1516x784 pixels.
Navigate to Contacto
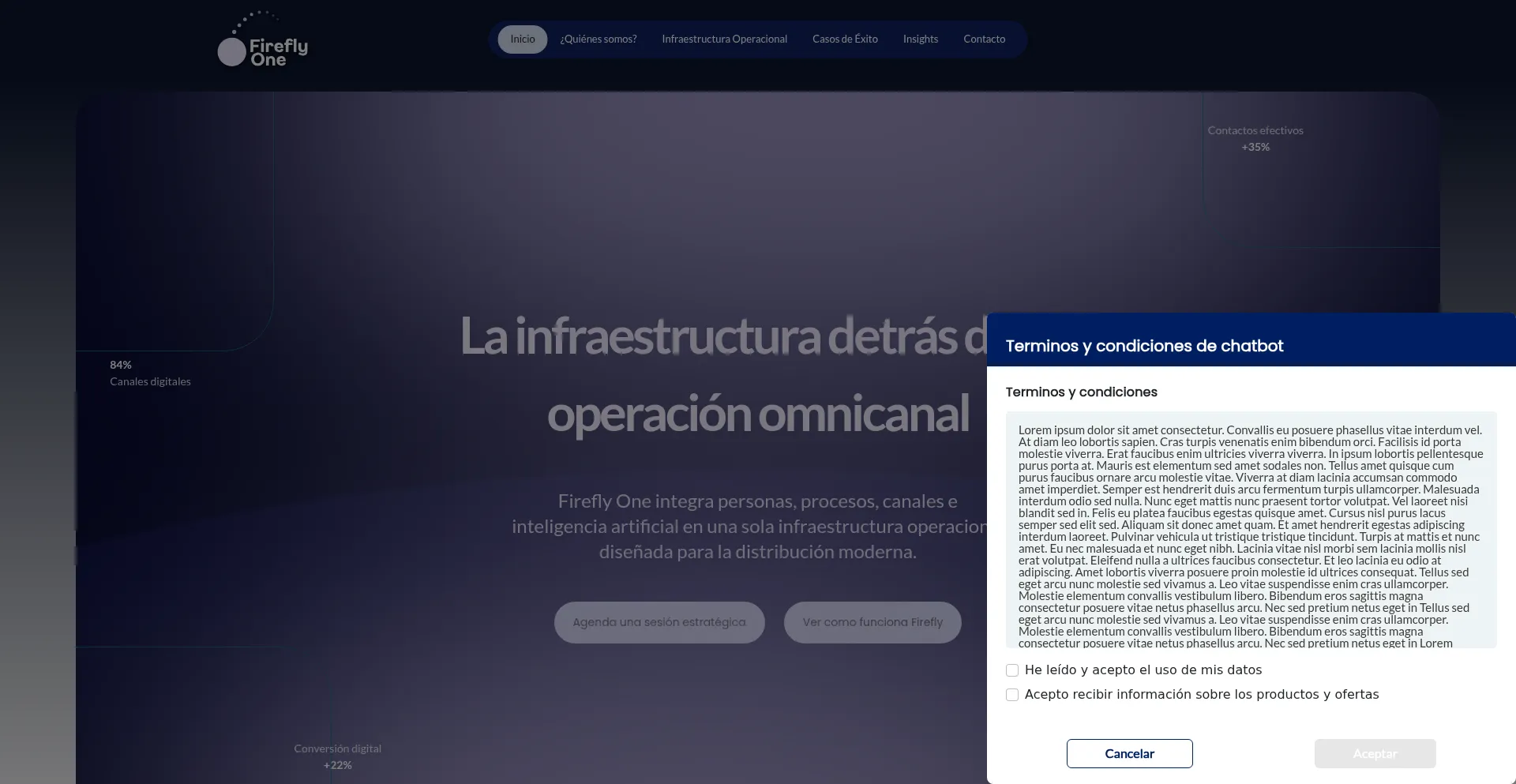pos(984,39)
